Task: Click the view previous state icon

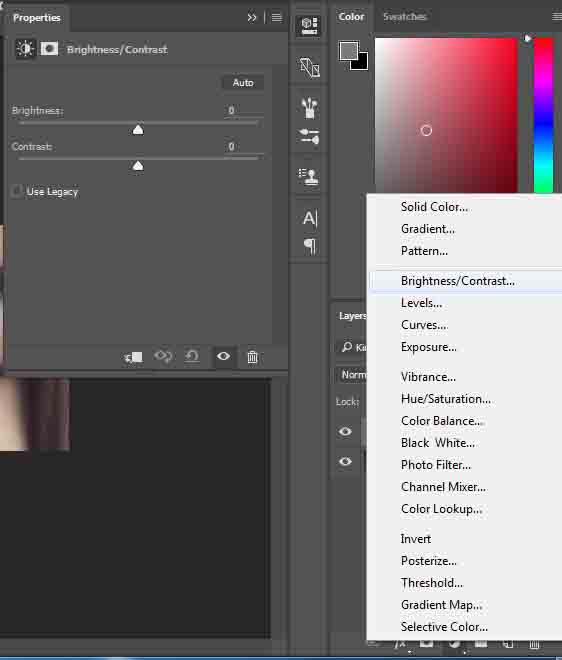Action: point(163,357)
